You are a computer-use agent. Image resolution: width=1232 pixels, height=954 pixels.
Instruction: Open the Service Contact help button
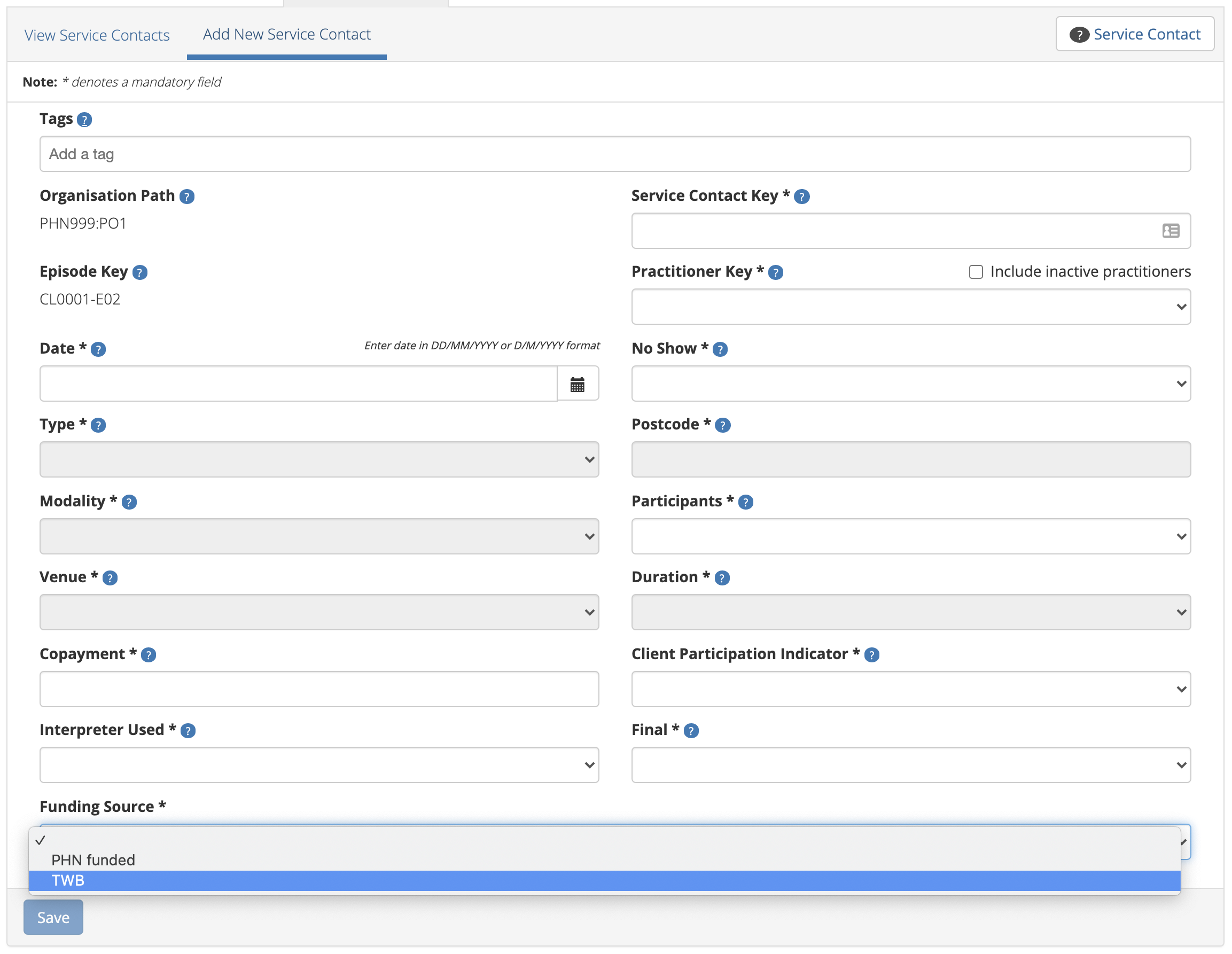[x=1134, y=34]
